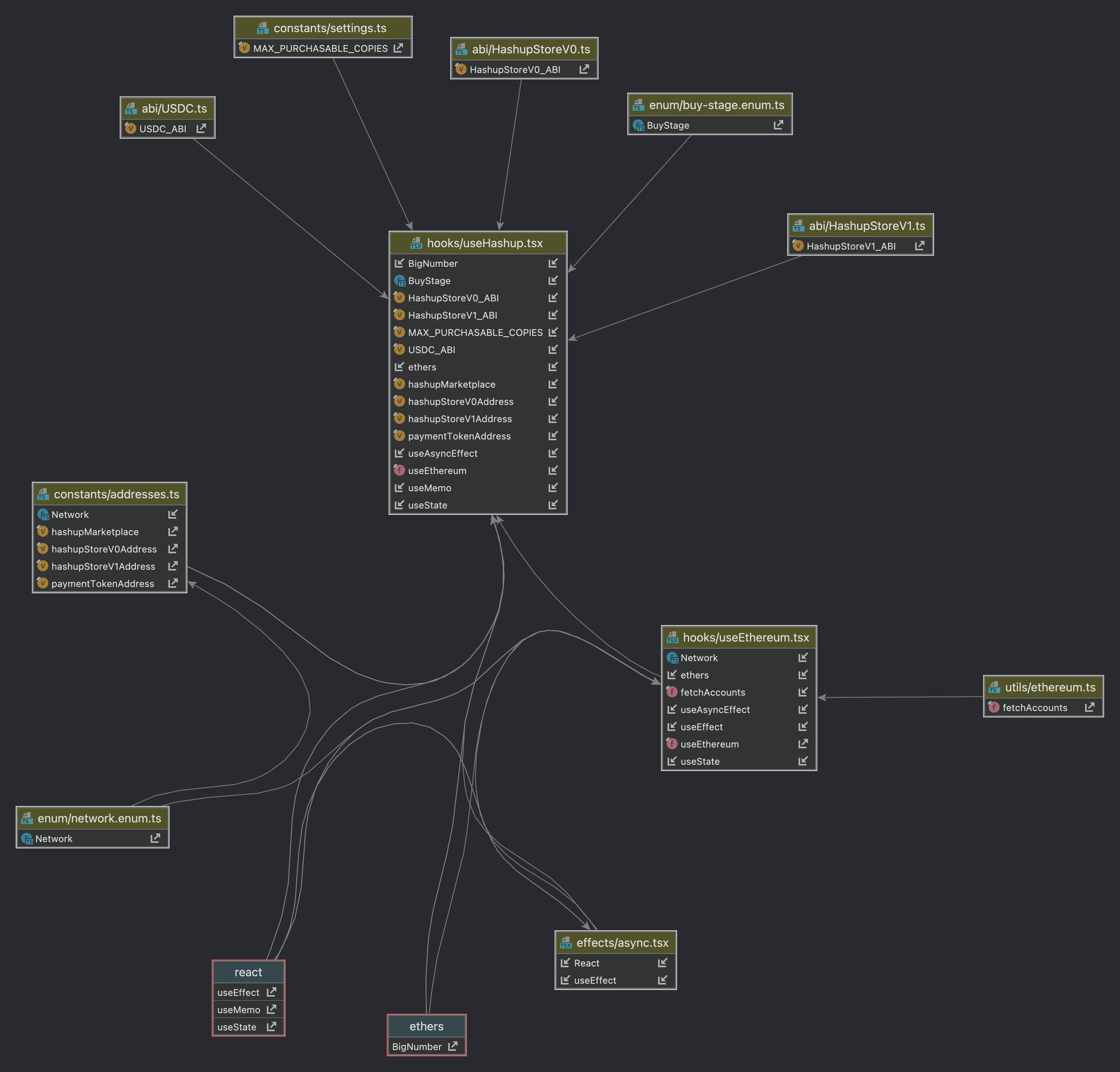Image resolution: width=1120 pixels, height=1072 pixels.
Task: Click the paymentTokenAddress row in useHashup node
Action: (x=459, y=436)
